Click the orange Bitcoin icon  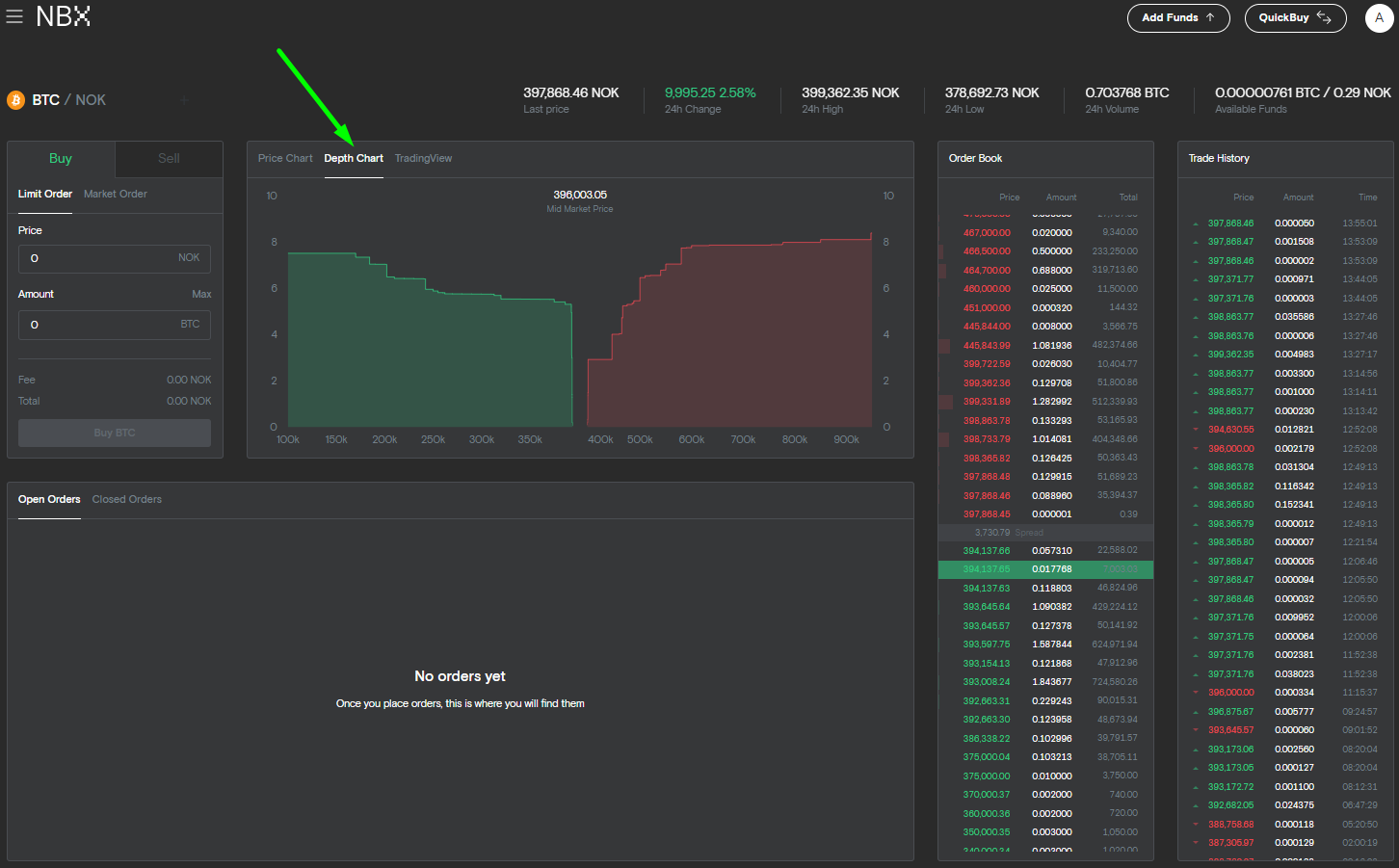(x=16, y=100)
